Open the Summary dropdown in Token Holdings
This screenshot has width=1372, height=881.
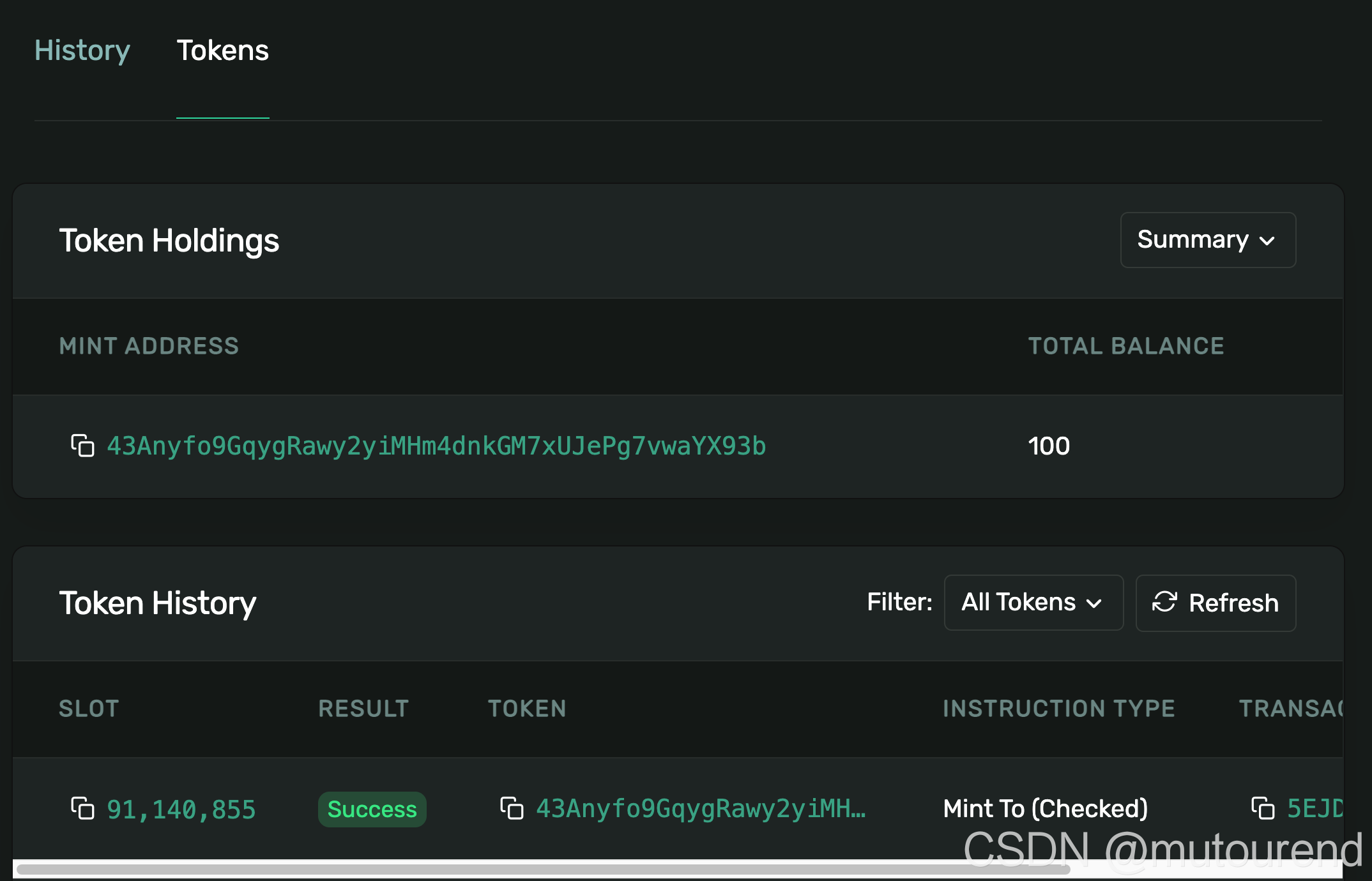(1207, 240)
